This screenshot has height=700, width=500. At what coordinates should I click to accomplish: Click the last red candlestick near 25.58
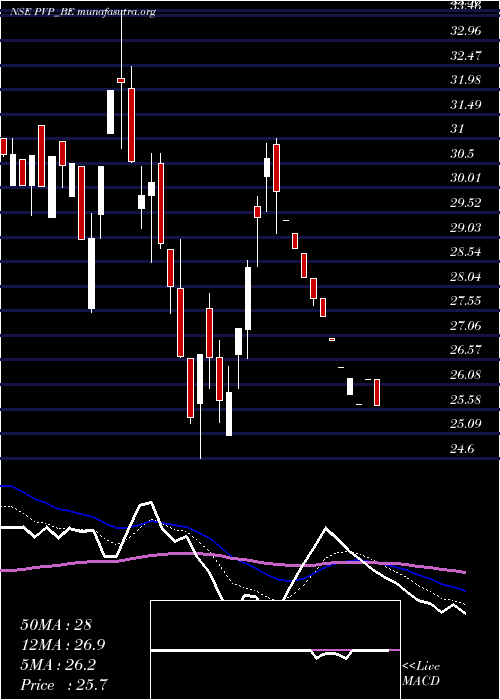[x=377, y=392]
